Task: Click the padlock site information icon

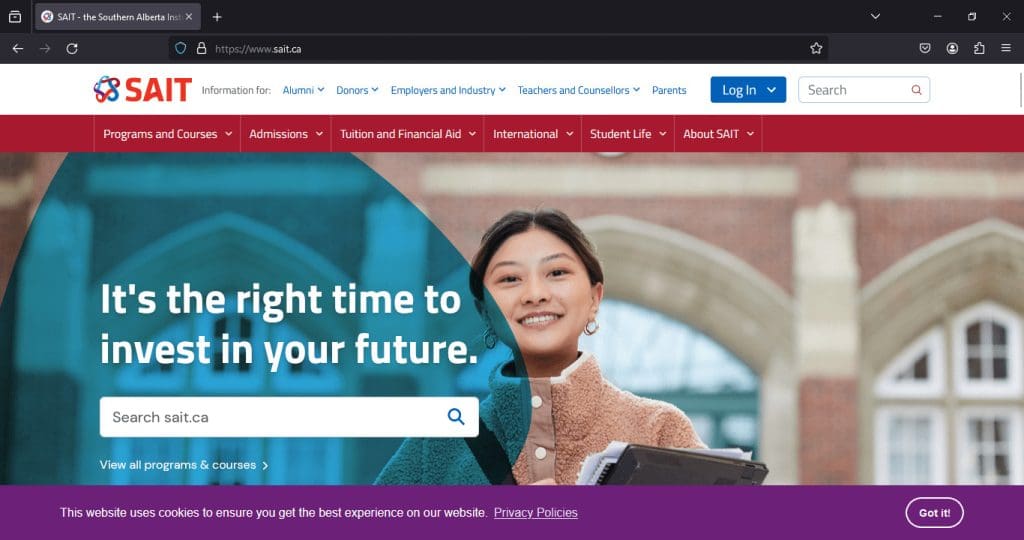Action: click(x=201, y=48)
